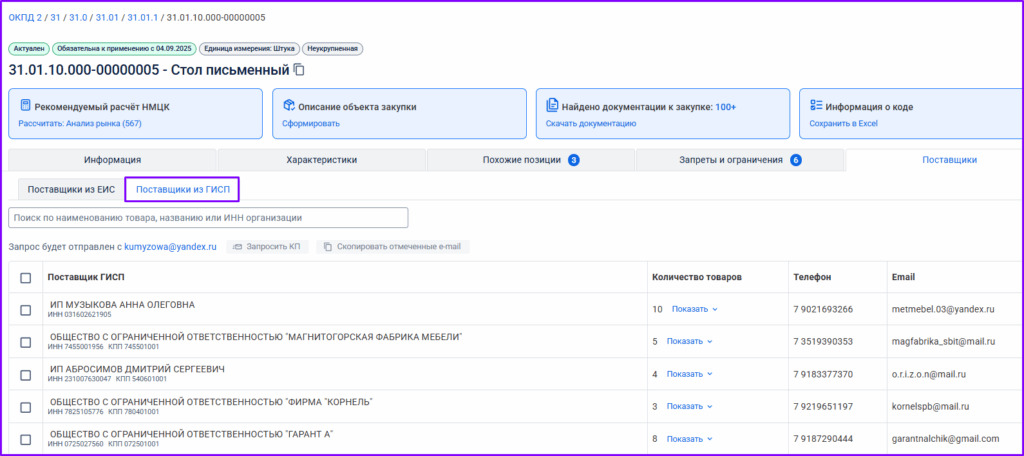Open the Характеристики tab

pyautogui.click(x=321, y=160)
